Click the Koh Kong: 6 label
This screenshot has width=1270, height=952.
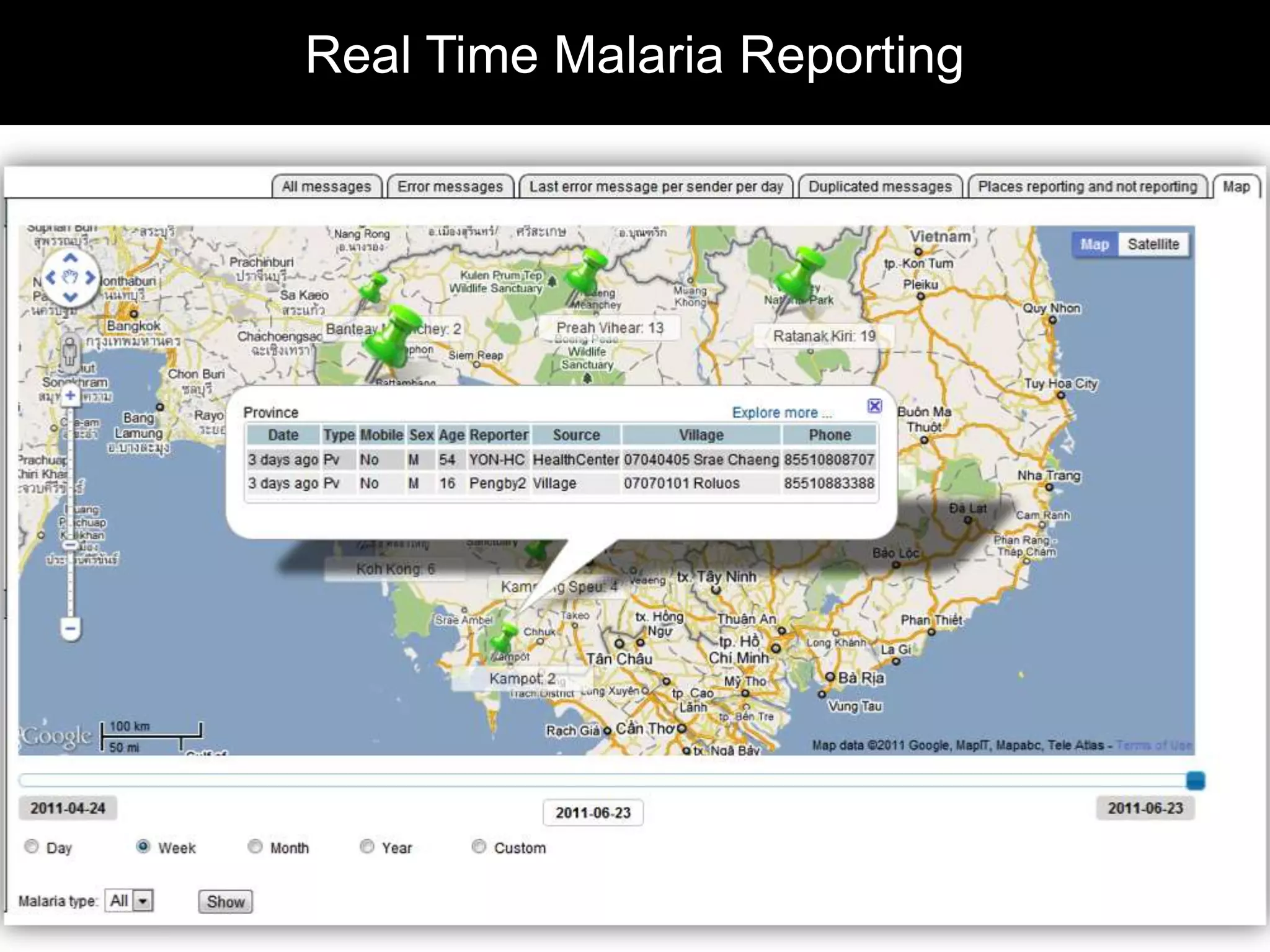(395, 569)
